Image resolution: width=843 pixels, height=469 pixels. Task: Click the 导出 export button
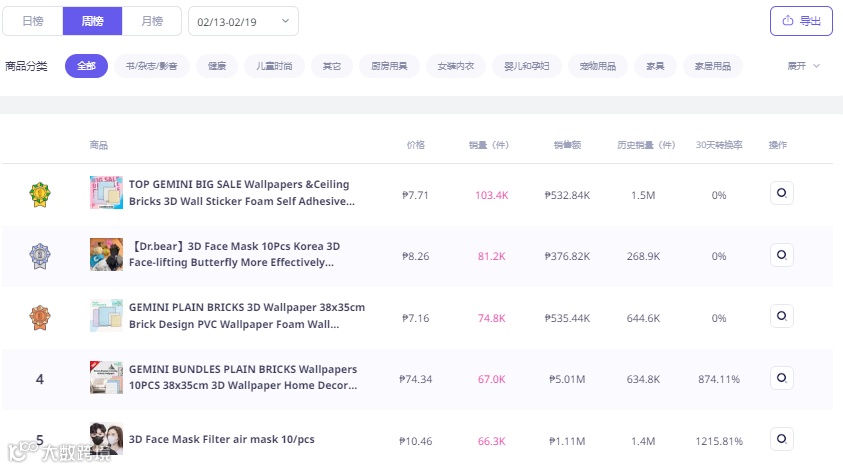tap(801, 21)
